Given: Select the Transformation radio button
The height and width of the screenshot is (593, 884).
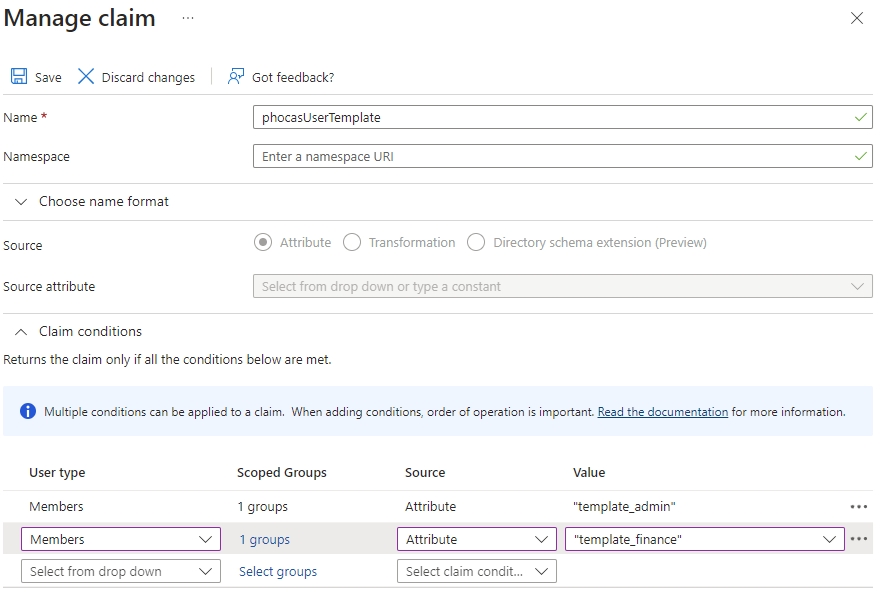Looking at the screenshot, I should point(352,242).
